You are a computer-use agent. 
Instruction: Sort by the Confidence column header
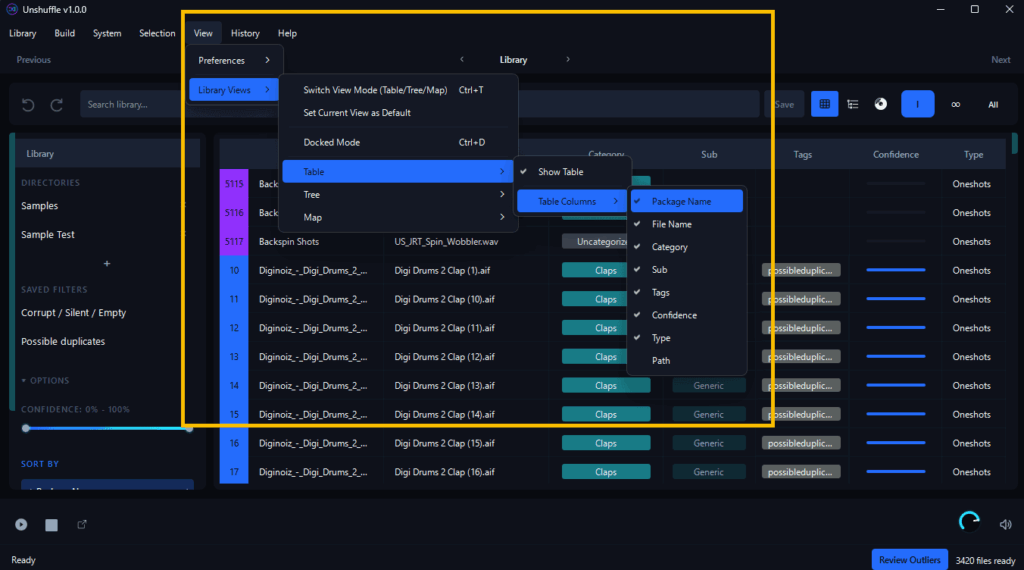coord(895,155)
